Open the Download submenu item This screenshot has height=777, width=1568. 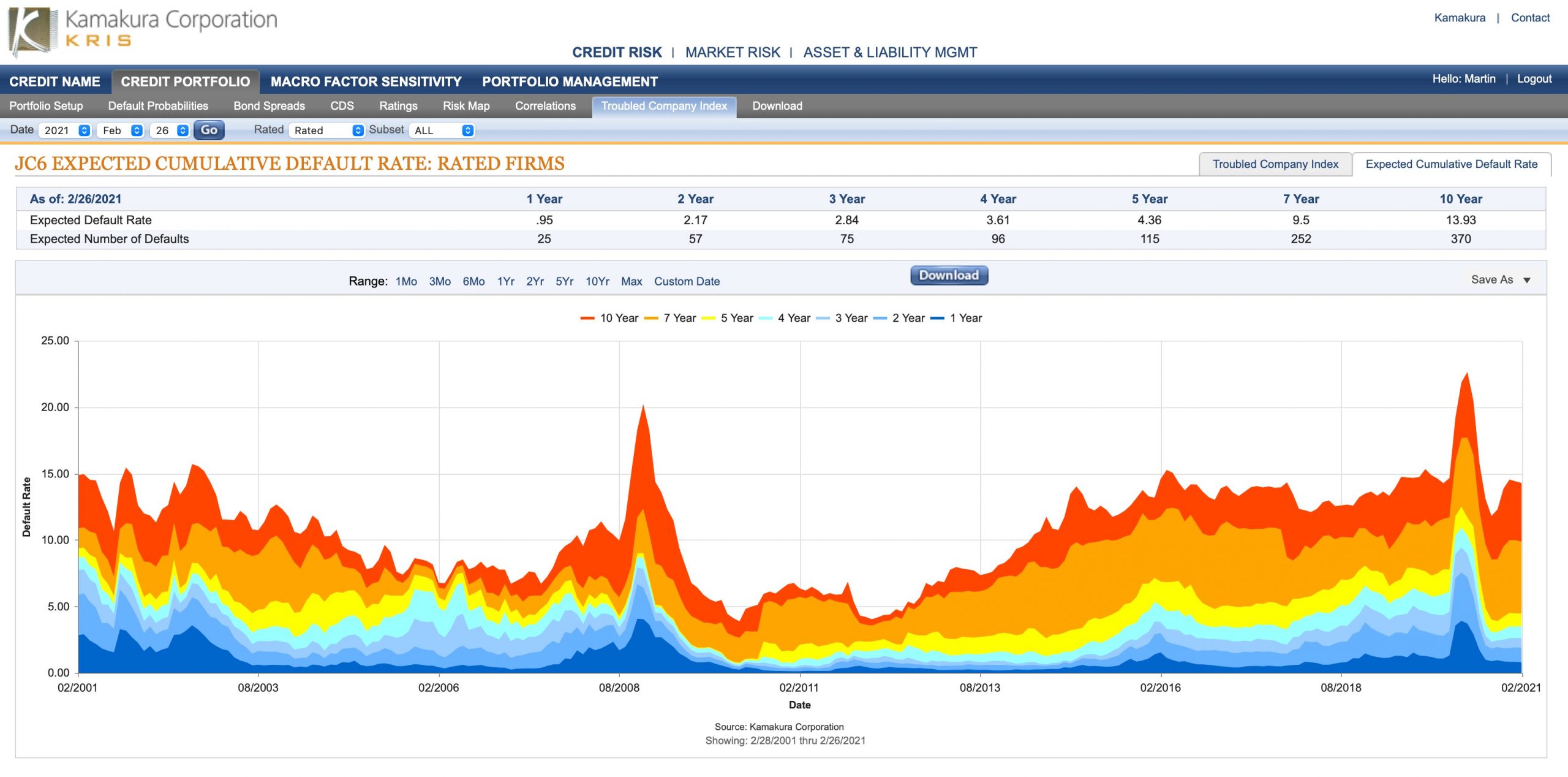(777, 106)
